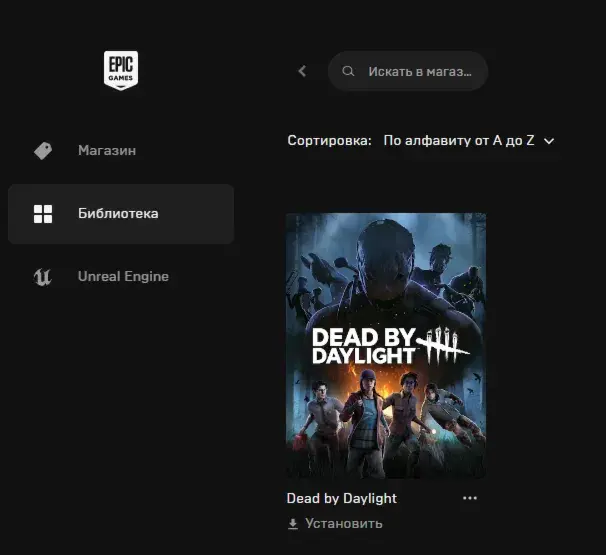
Task: Go back using the left chevron arrow
Action: click(302, 71)
